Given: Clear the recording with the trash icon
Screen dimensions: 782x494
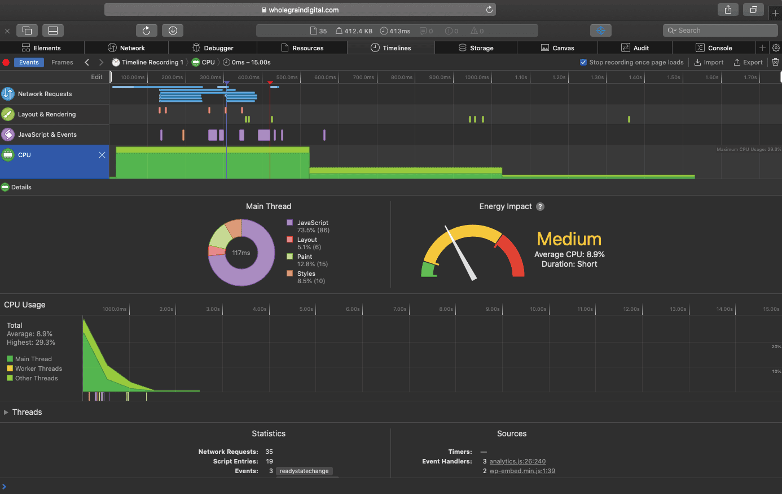Looking at the screenshot, I should pos(774,62).
